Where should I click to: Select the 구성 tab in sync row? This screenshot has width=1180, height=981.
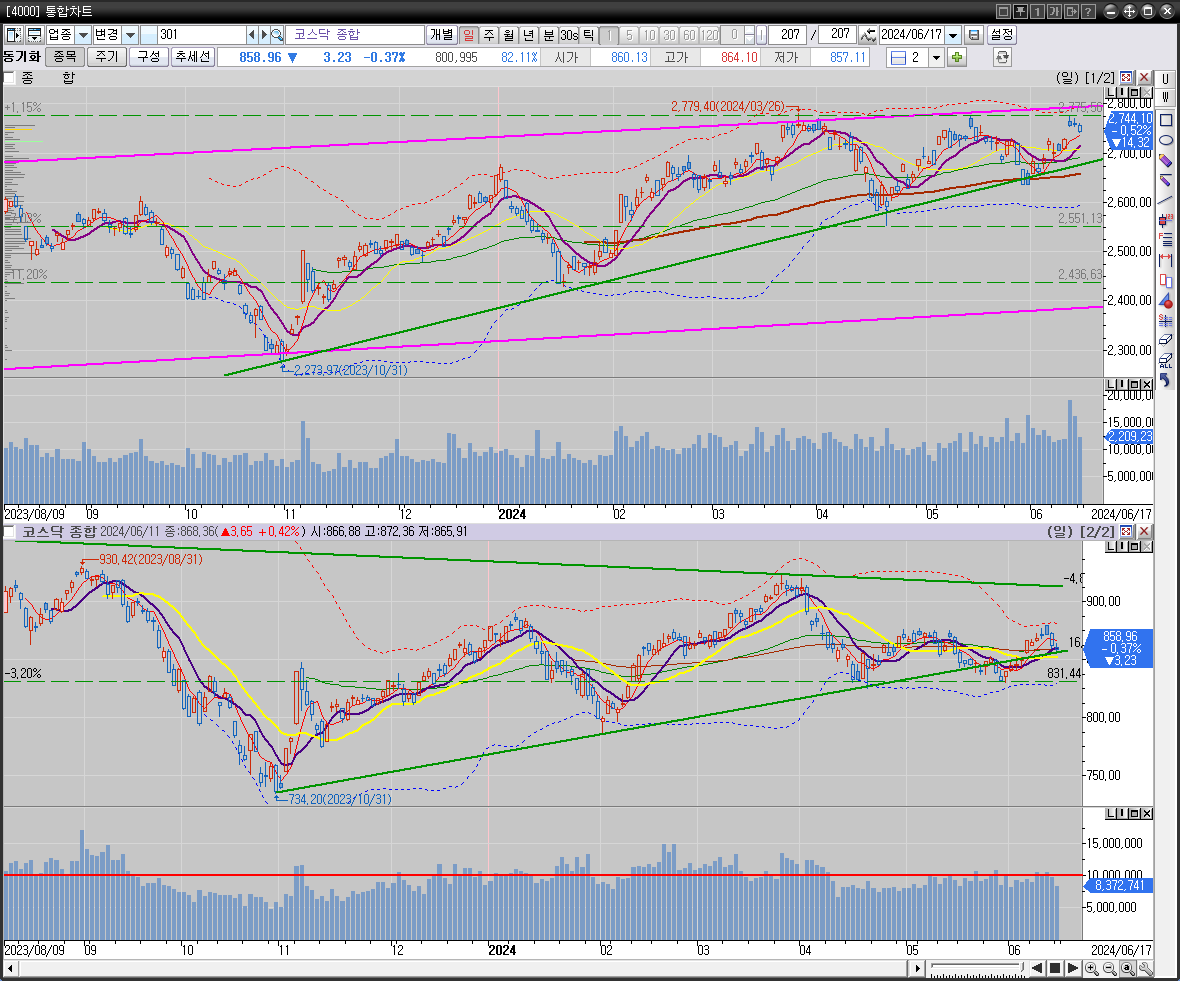point(148,56)
